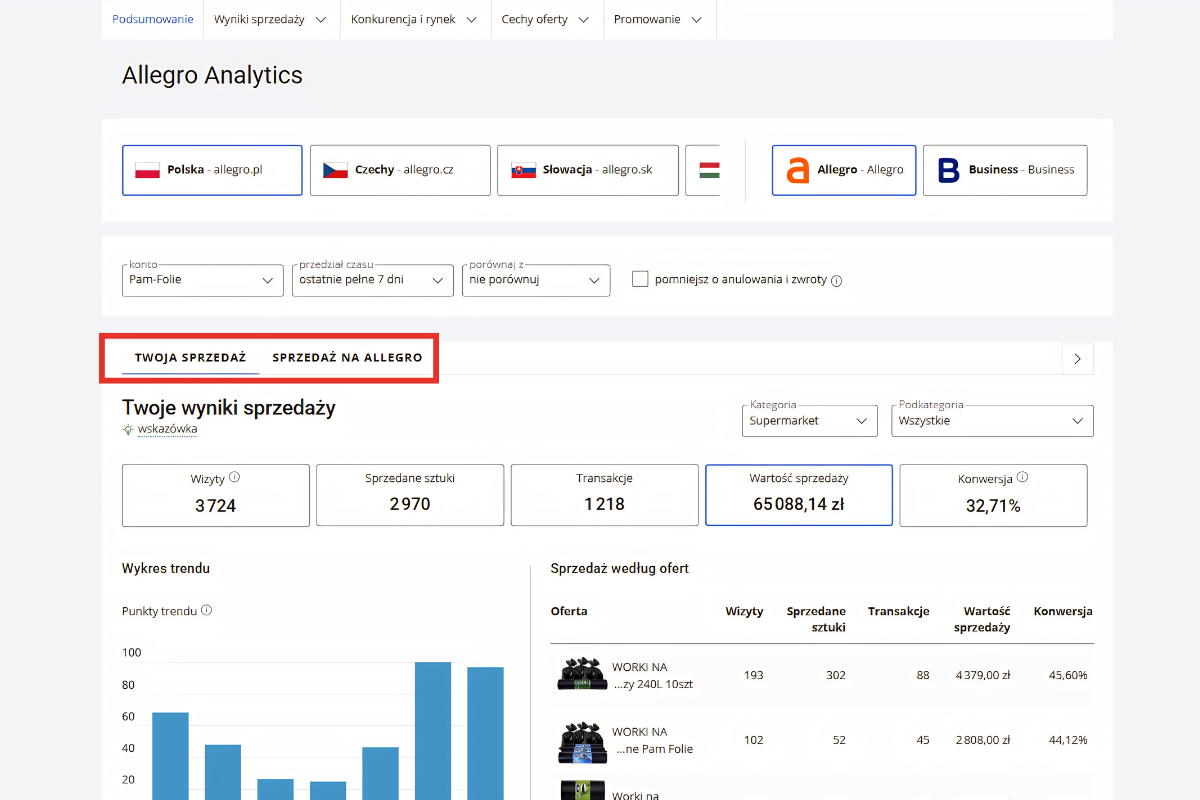This screenshot has width=1200, height=800.
Task: Open the wskazówka hint link
Action: (167, 429)
